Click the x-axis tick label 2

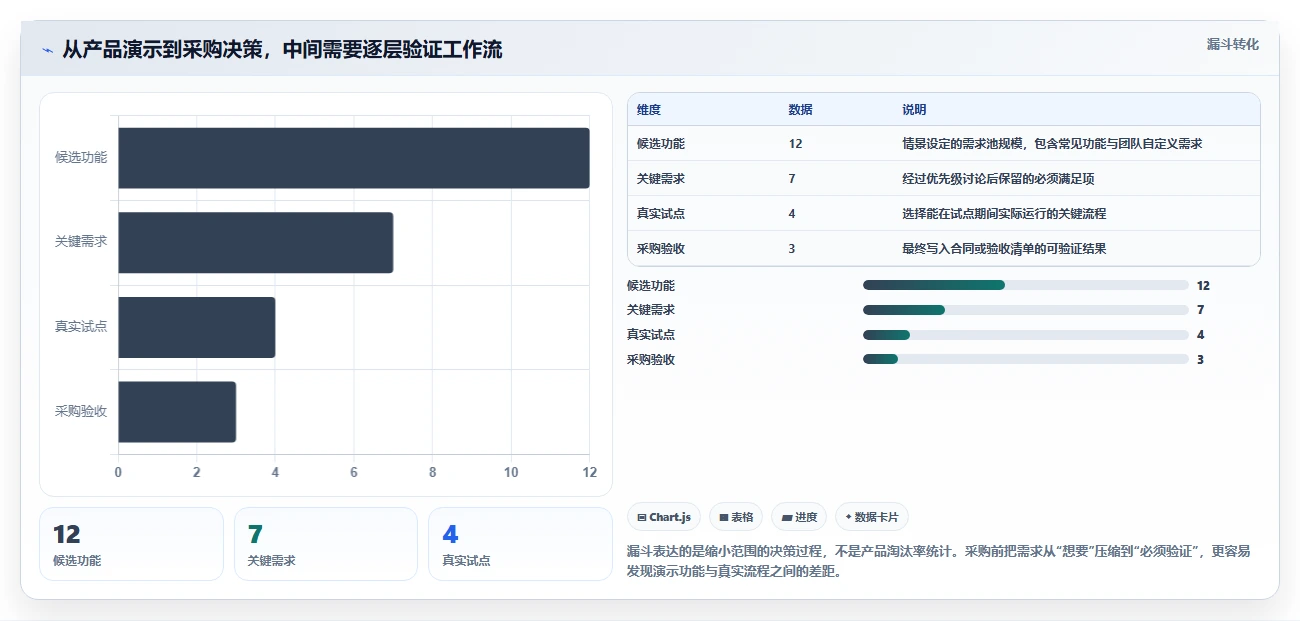pos(196,472)
